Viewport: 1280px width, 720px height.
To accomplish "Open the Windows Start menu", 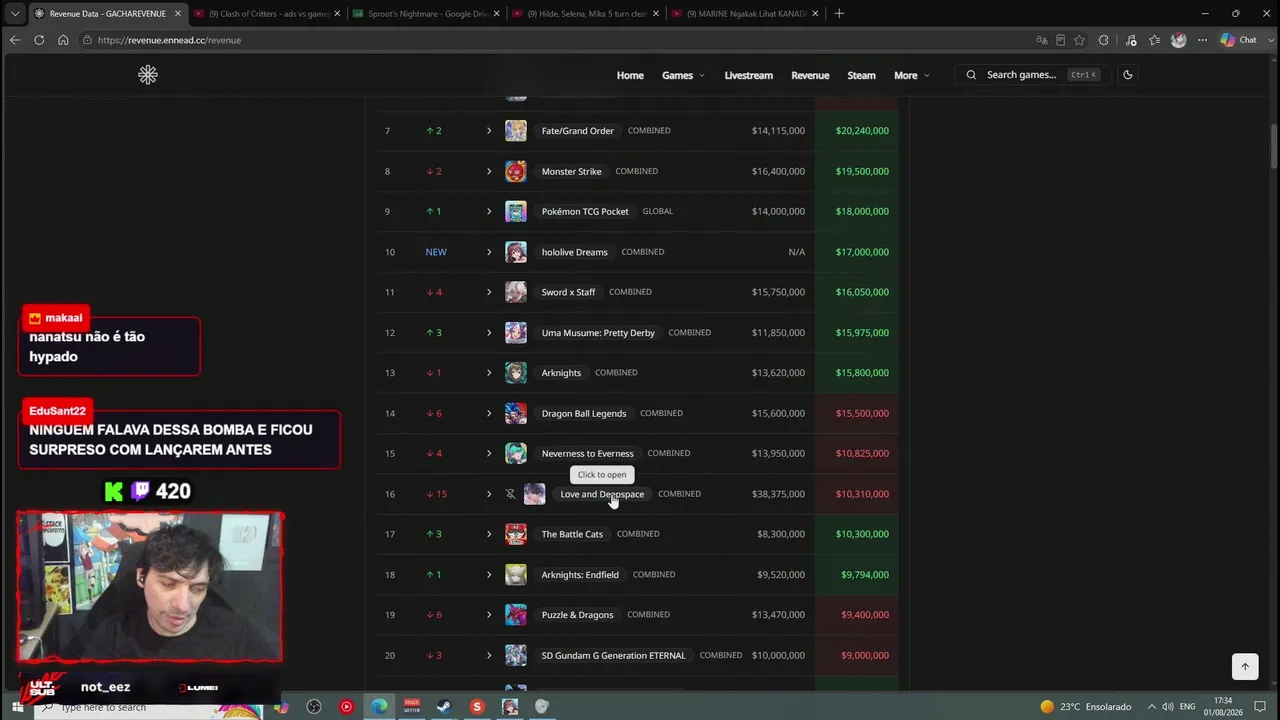I will pyautogui.click(x=17, y=707).
